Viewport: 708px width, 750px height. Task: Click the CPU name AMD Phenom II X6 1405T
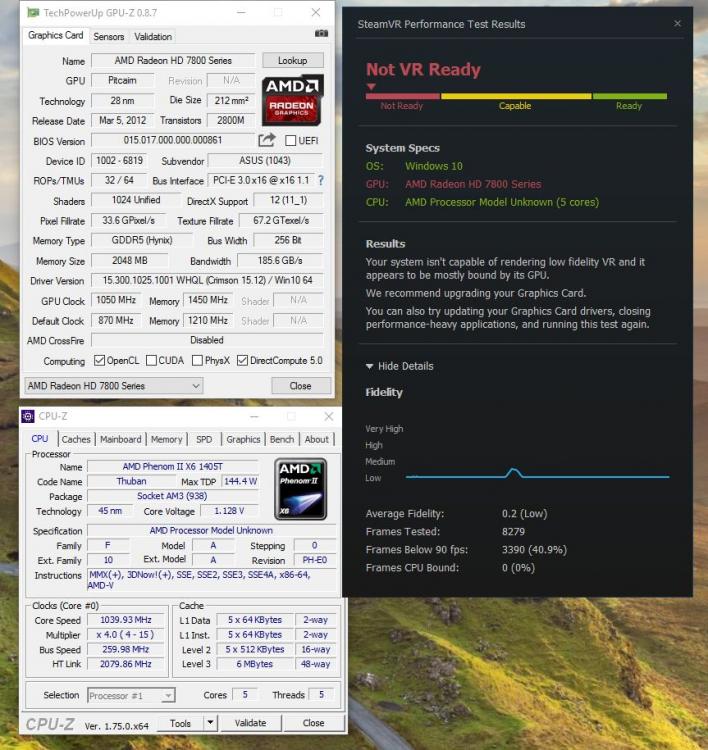(173, 466)
